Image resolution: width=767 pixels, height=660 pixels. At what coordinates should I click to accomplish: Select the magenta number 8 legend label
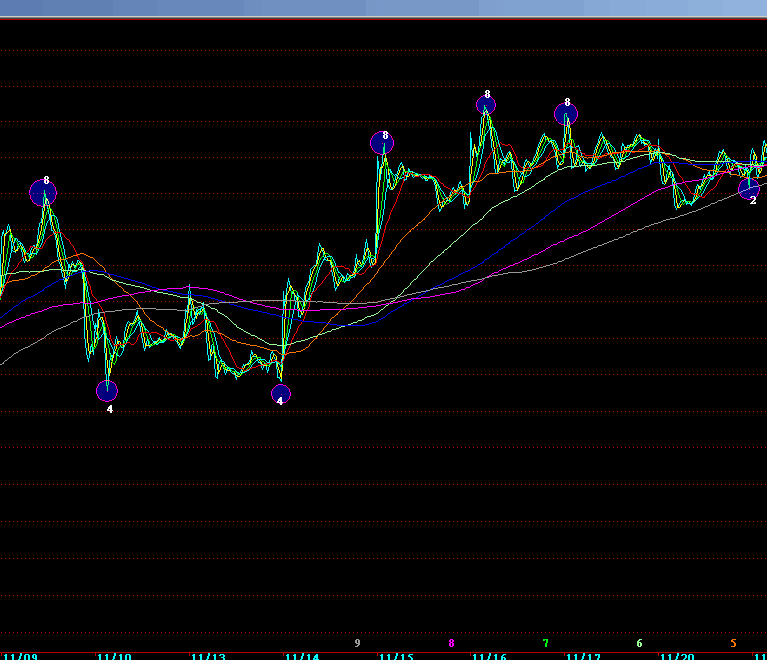pyautogui.click(x=451, y=643)
